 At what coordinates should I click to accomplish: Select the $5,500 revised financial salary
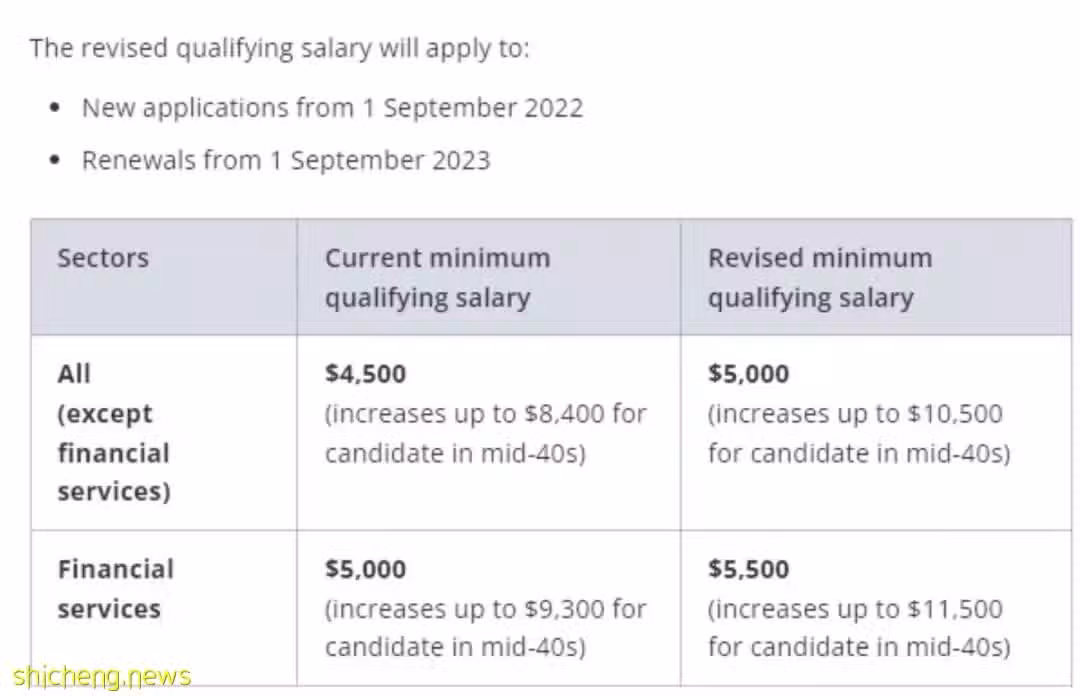coord(748,569)
